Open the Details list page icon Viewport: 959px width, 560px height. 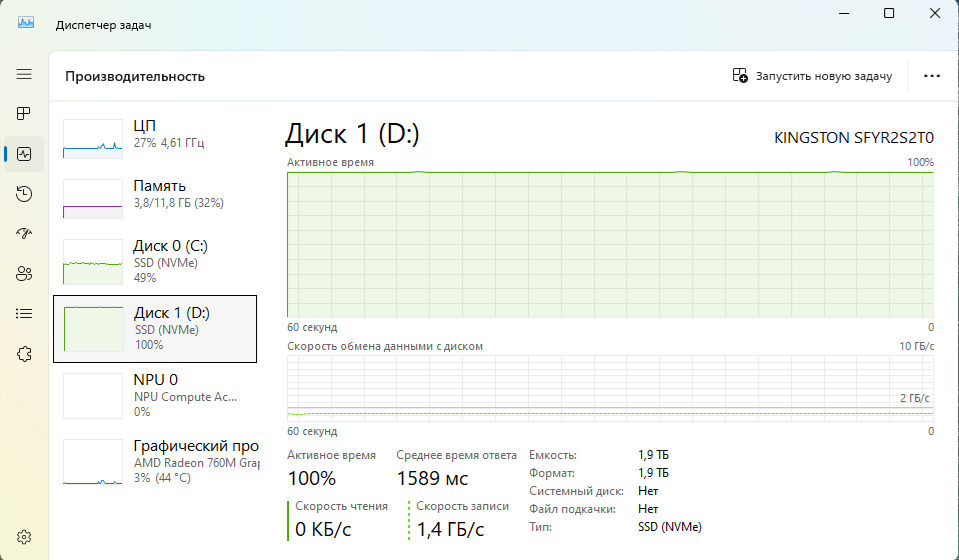(x=24, y=314)
